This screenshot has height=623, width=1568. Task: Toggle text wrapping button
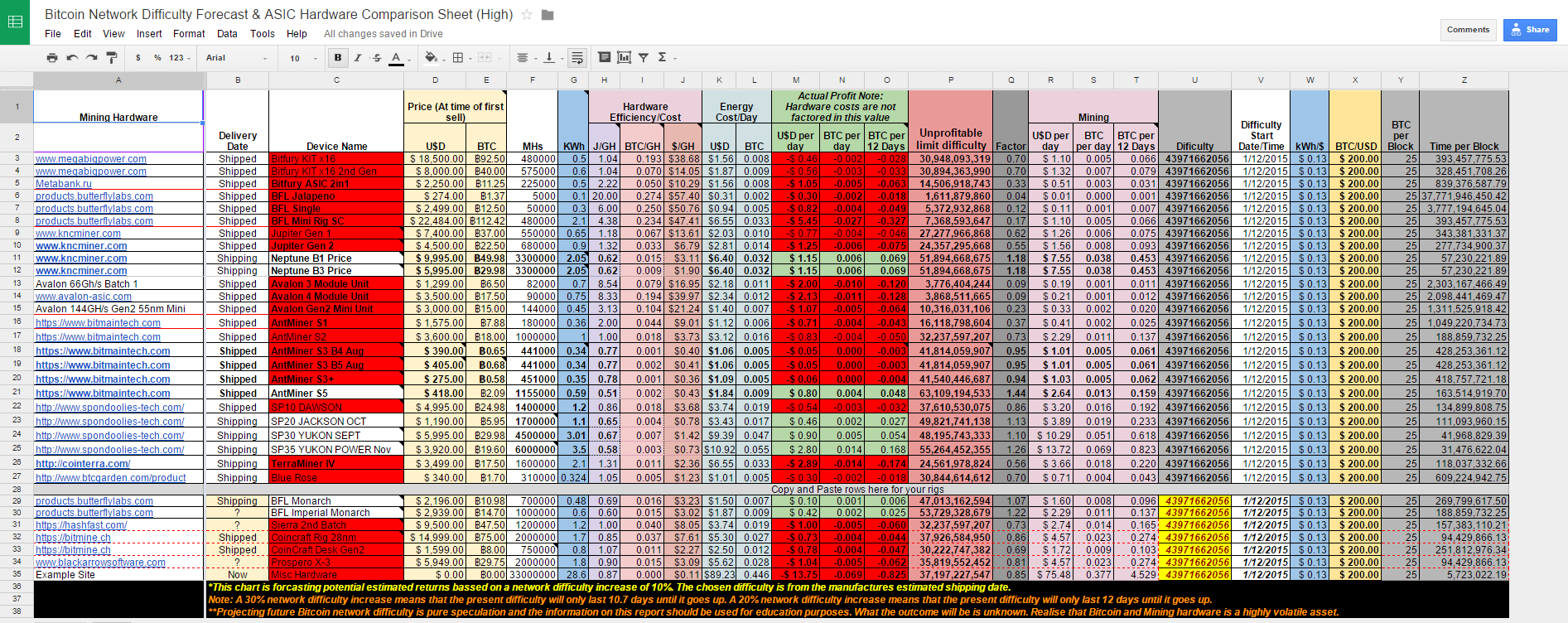click(x=577, y=58)
